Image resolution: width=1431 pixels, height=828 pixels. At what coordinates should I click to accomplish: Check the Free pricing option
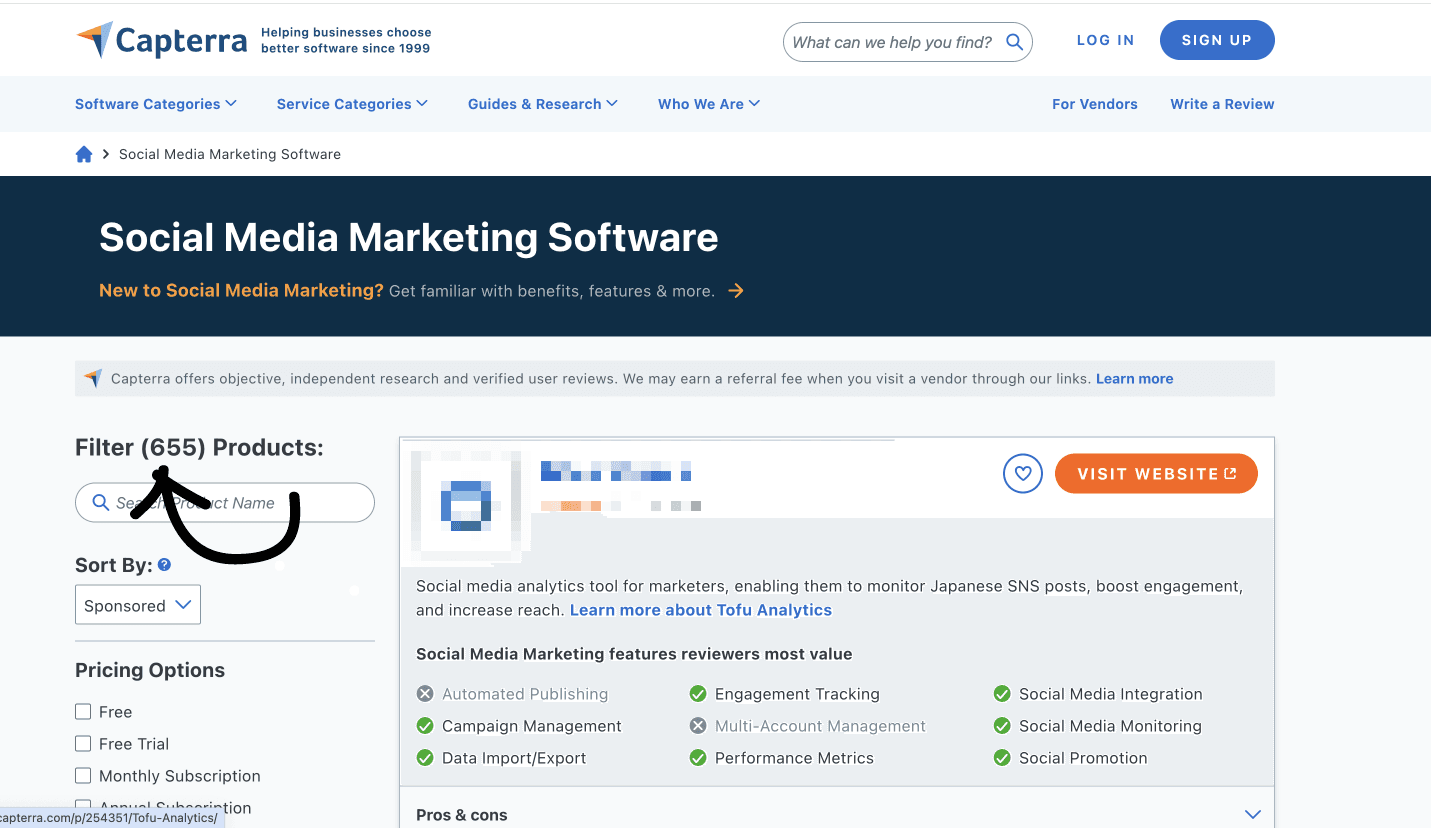pyautogui.click(x=83, y=712)
